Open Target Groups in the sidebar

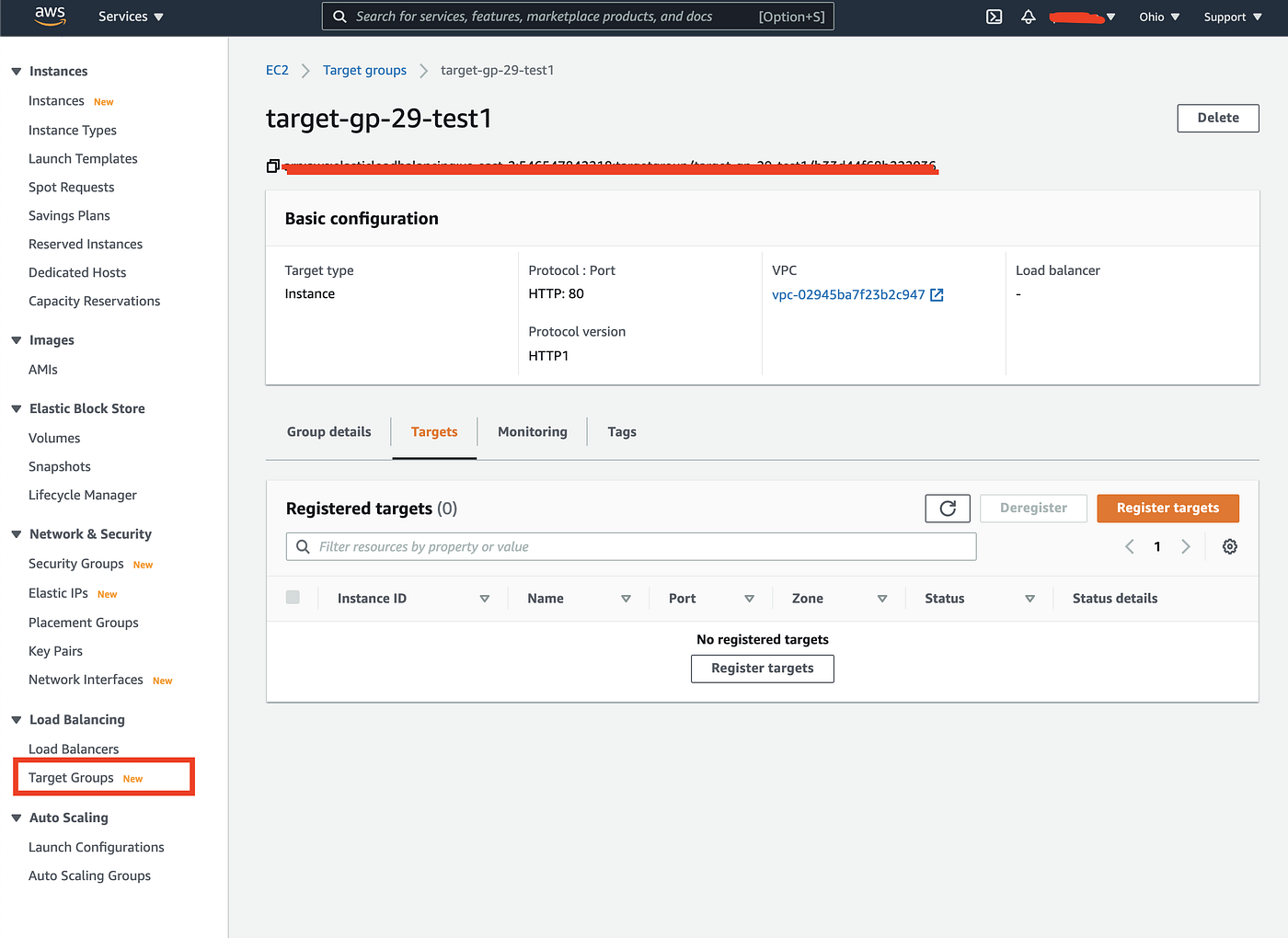(x=71, y=778)
